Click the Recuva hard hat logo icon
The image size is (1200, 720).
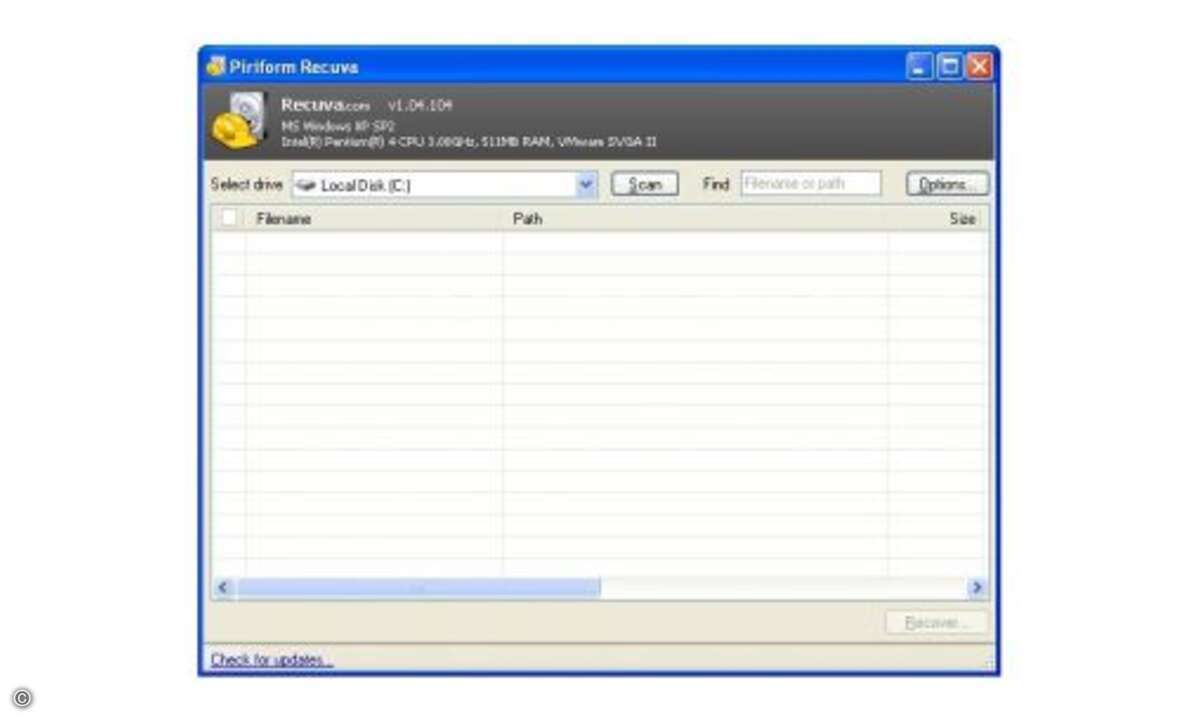pos(240,122)
